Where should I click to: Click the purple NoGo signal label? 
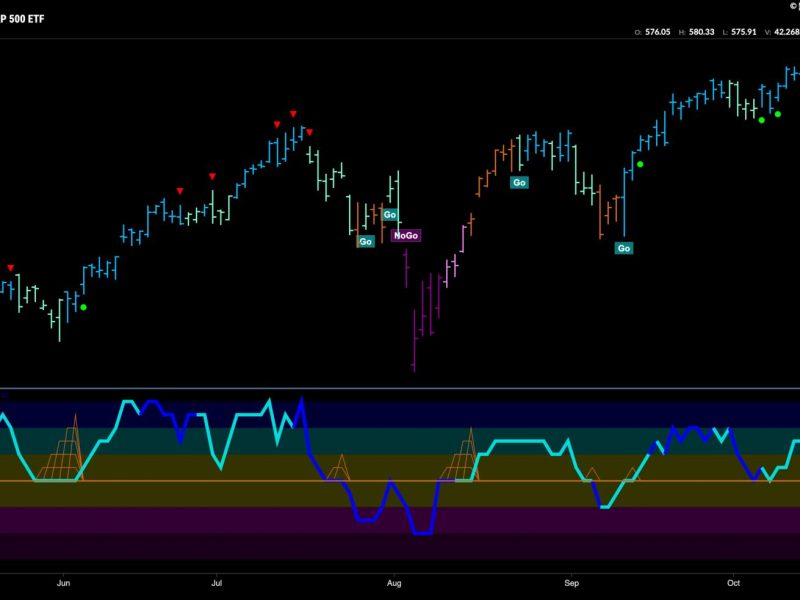click(x=406, y=235)
